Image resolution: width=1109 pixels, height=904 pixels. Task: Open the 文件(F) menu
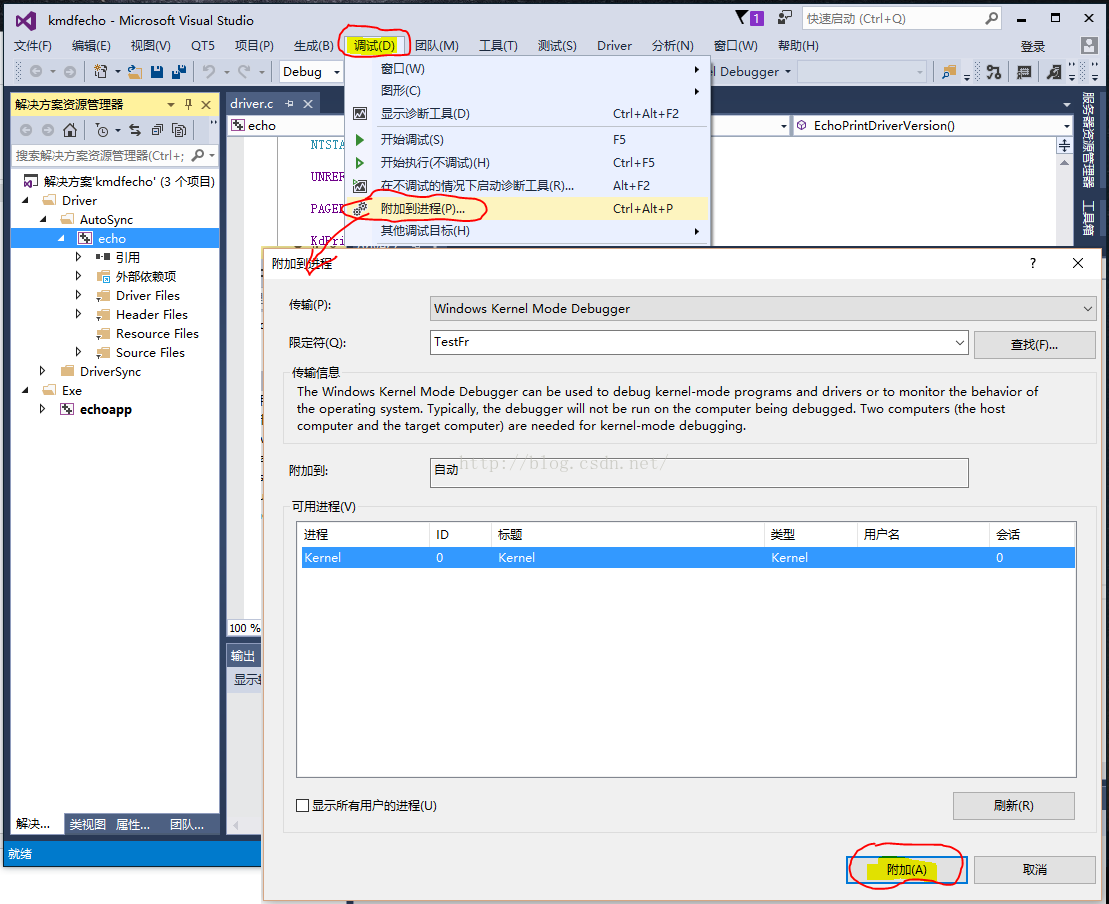(33, 45)
